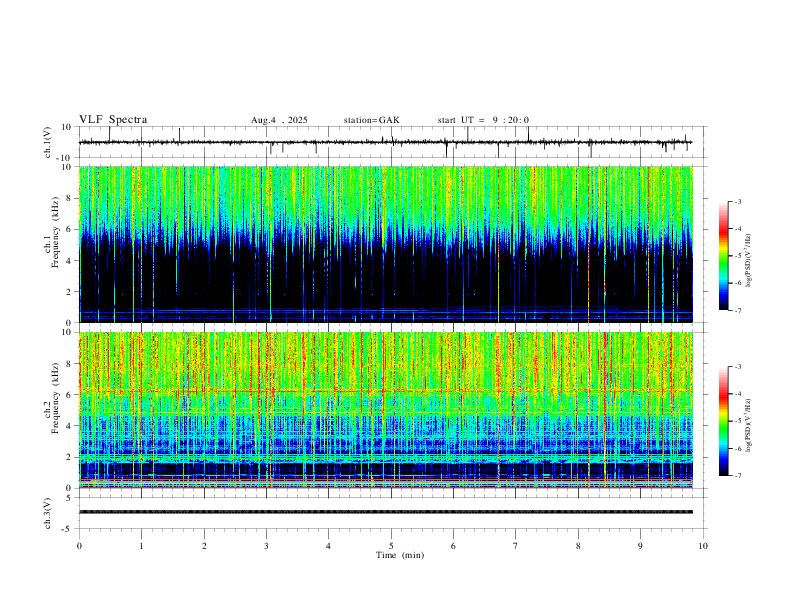Click the "Time (min)" axis label

400,555
